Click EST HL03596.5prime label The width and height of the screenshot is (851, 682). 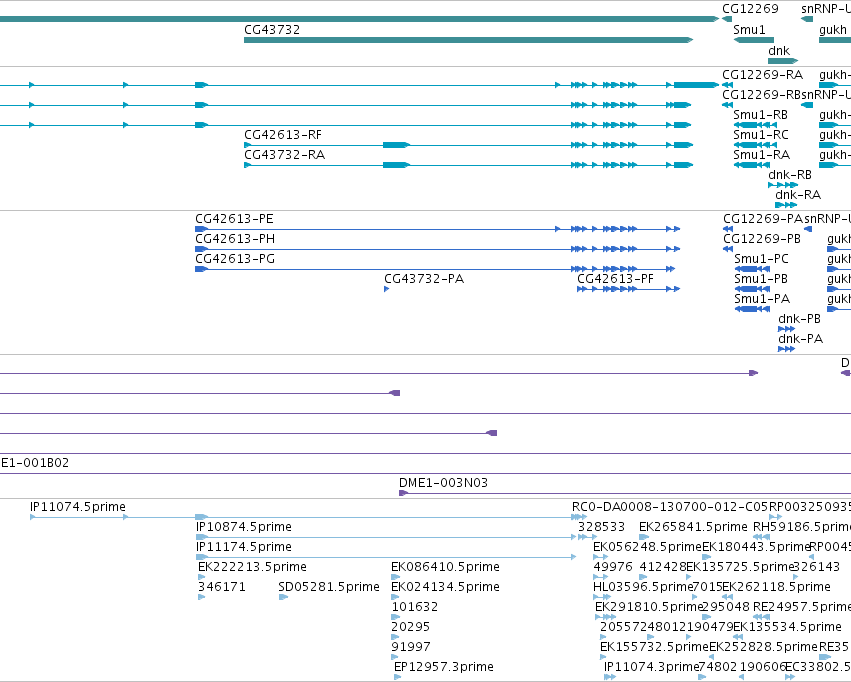tap(644, 588)
